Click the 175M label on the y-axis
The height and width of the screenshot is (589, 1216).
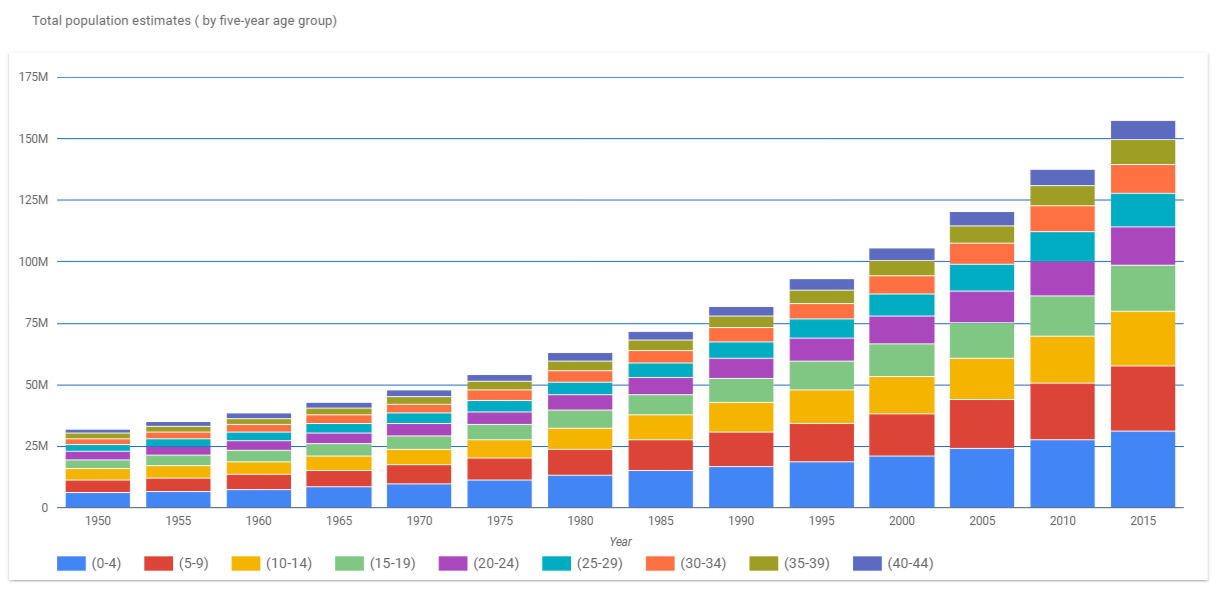(34, 77)
